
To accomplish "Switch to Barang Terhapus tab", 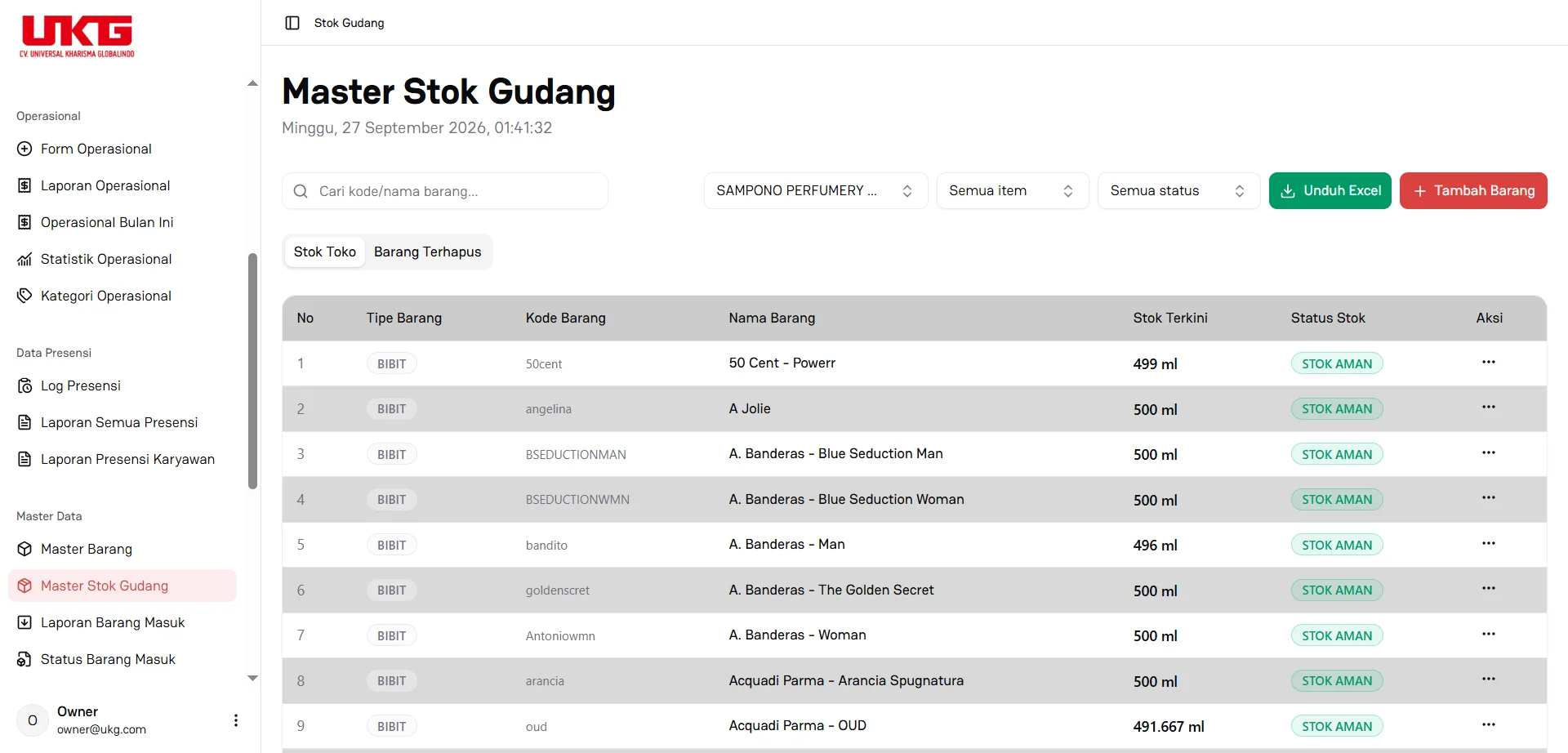I will click(x=428, y=252).
